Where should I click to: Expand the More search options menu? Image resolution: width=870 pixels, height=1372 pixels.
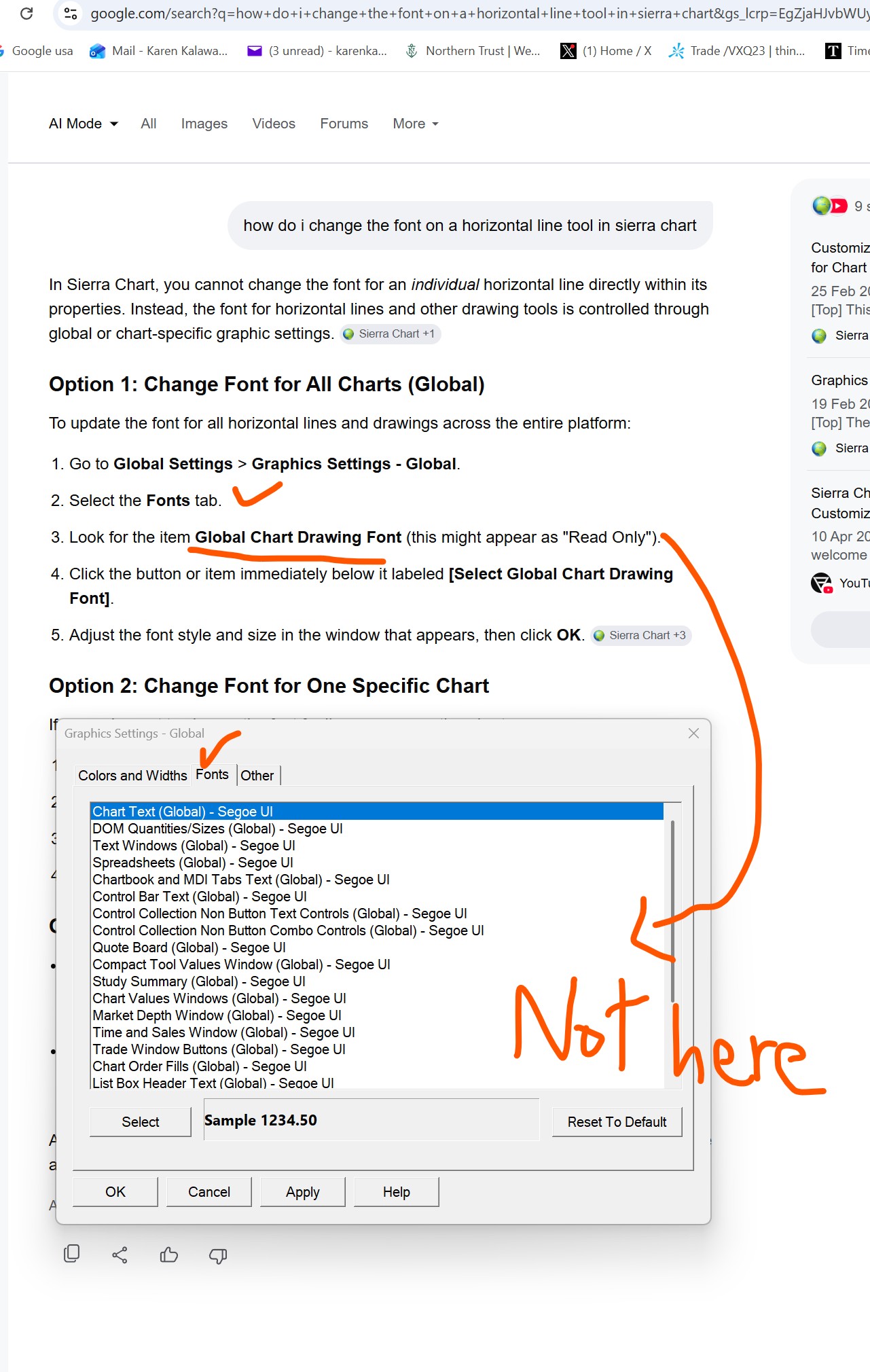click(x=416, y=124)
